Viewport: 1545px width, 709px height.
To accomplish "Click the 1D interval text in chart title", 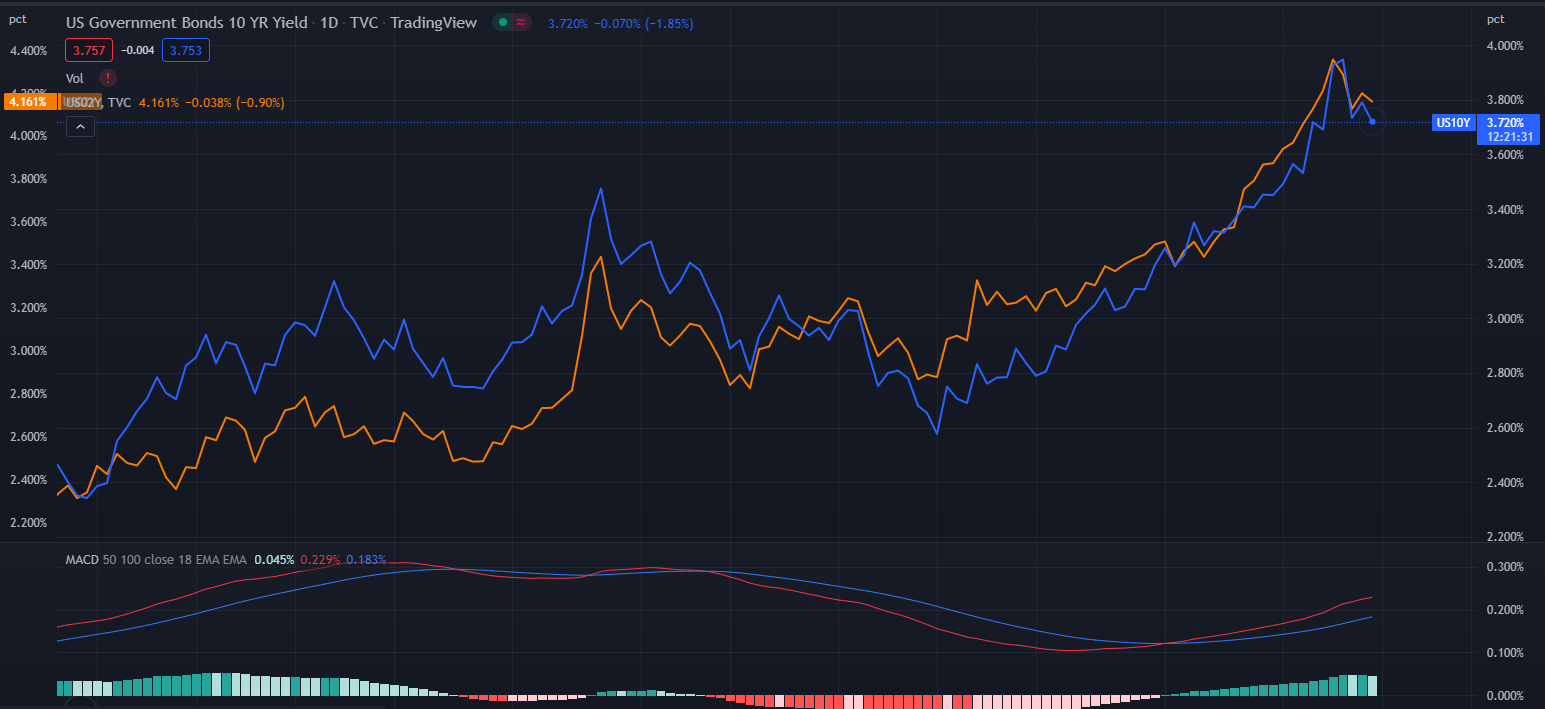I will click(328, 22).
